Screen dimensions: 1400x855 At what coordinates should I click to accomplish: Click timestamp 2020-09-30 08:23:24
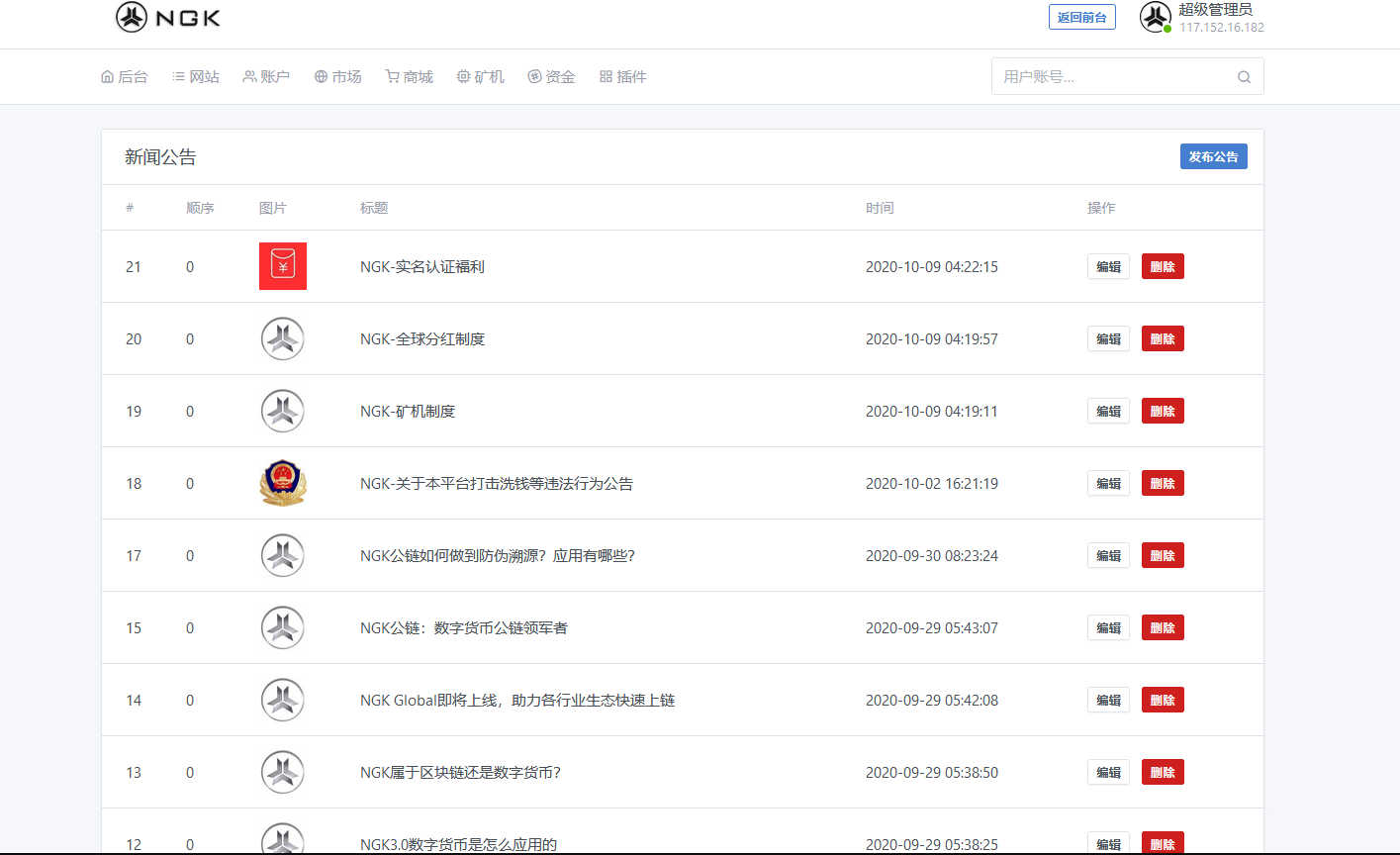click(x=932, y=555)
